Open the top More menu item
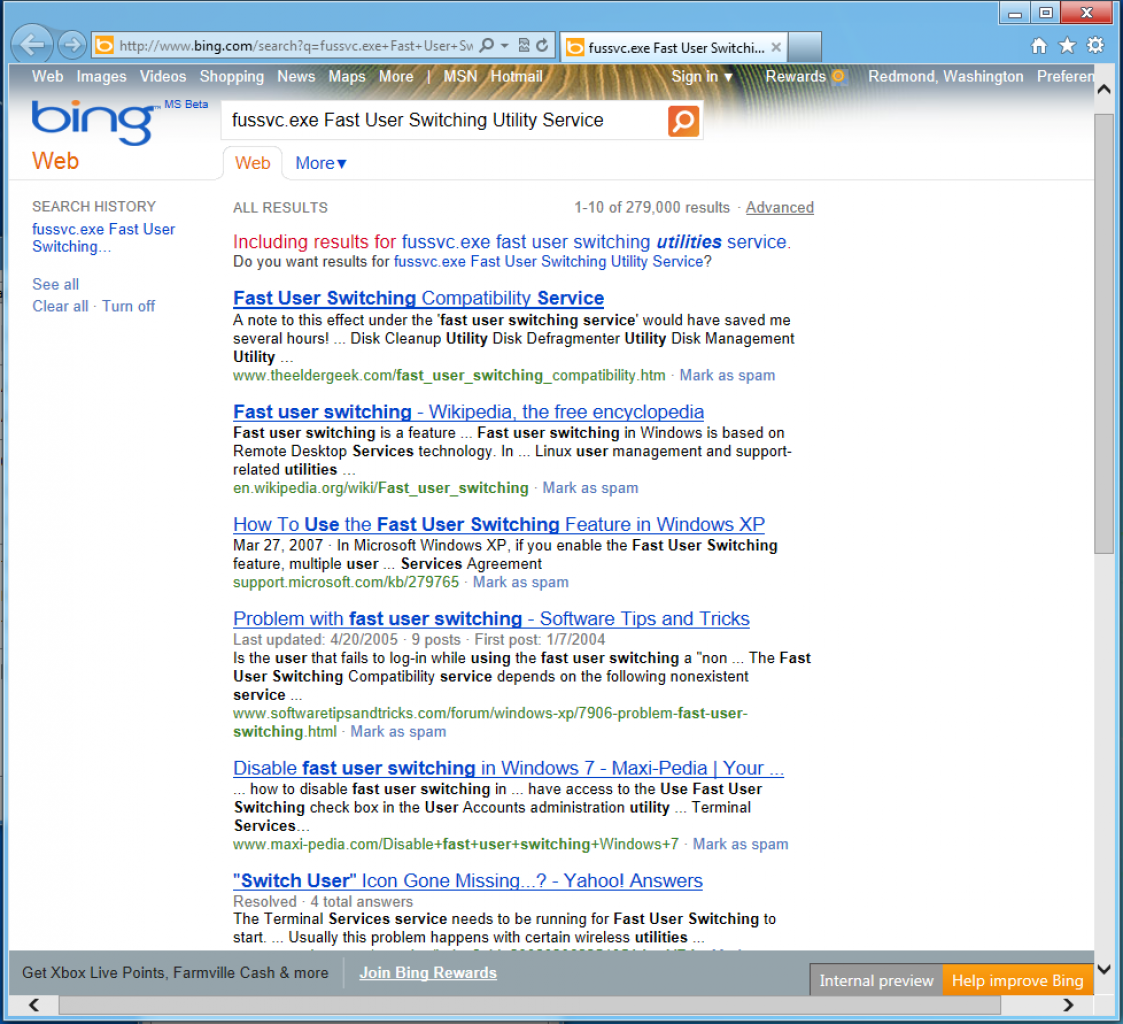This screenshot has width=1123, height=1024. click(x=396, y=77)
